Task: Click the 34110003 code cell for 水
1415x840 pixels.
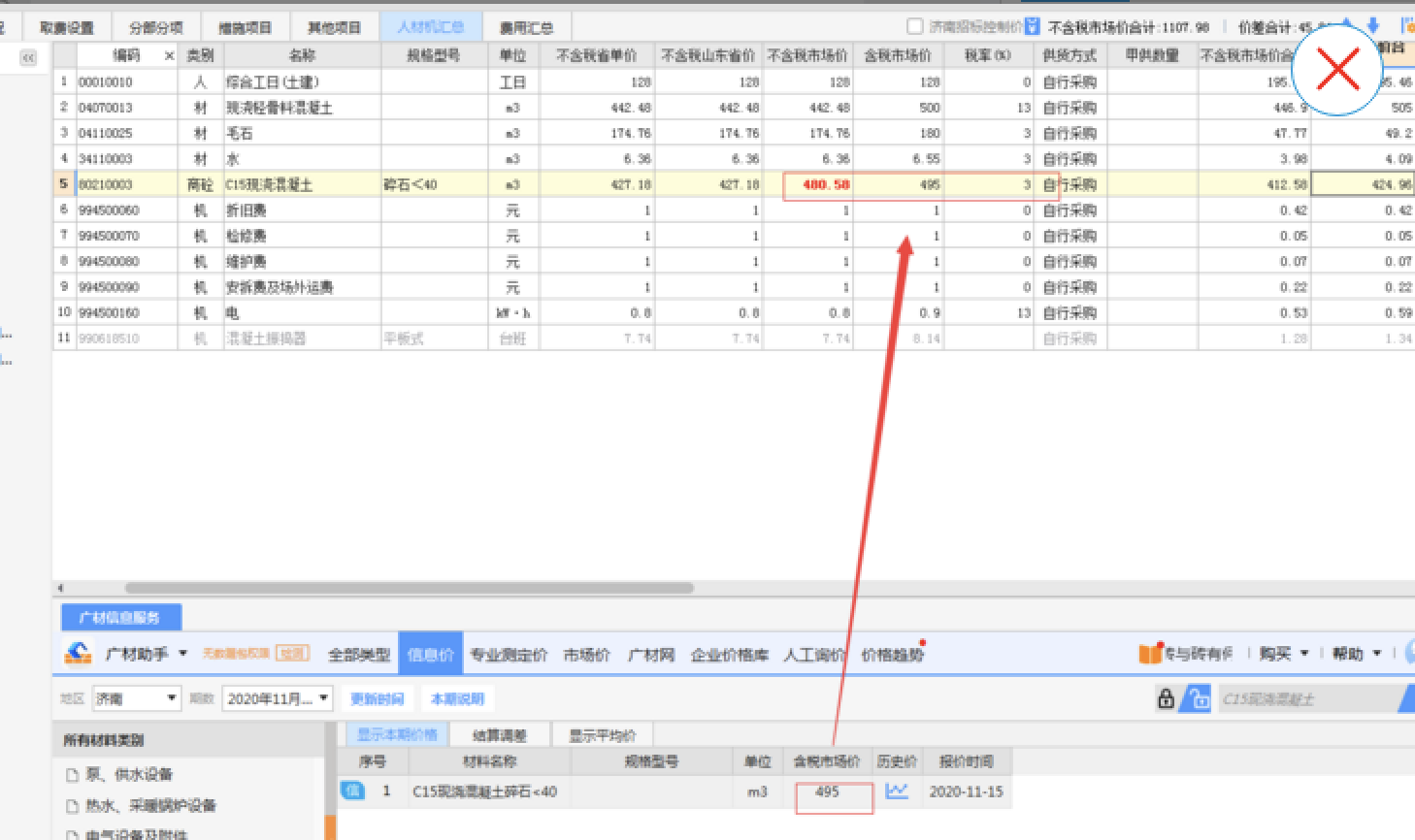Action: (x=126, y=158)
